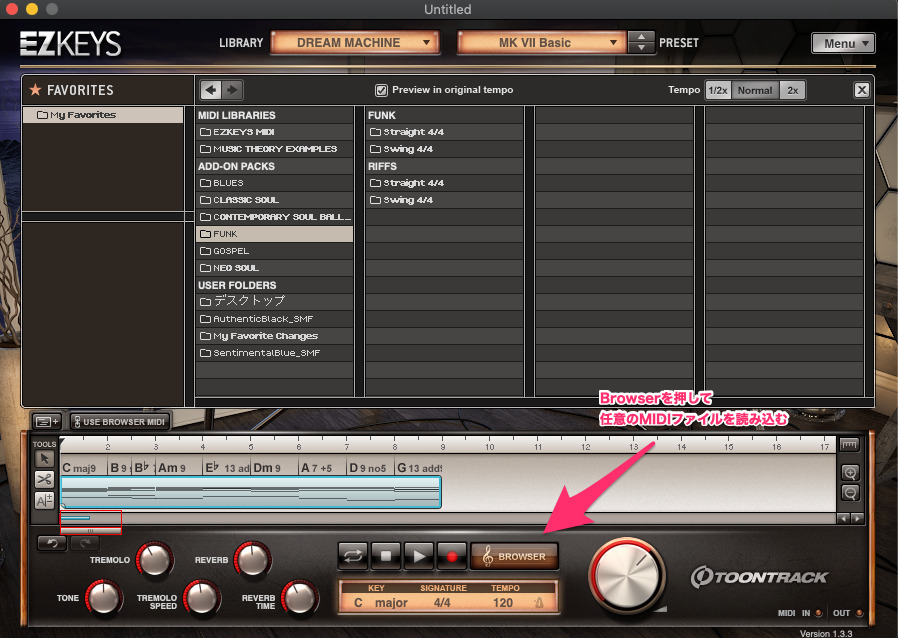Screen dimensions: 898x638
Task: Set the tempo to 1/2x
Action: coord(718,90)
